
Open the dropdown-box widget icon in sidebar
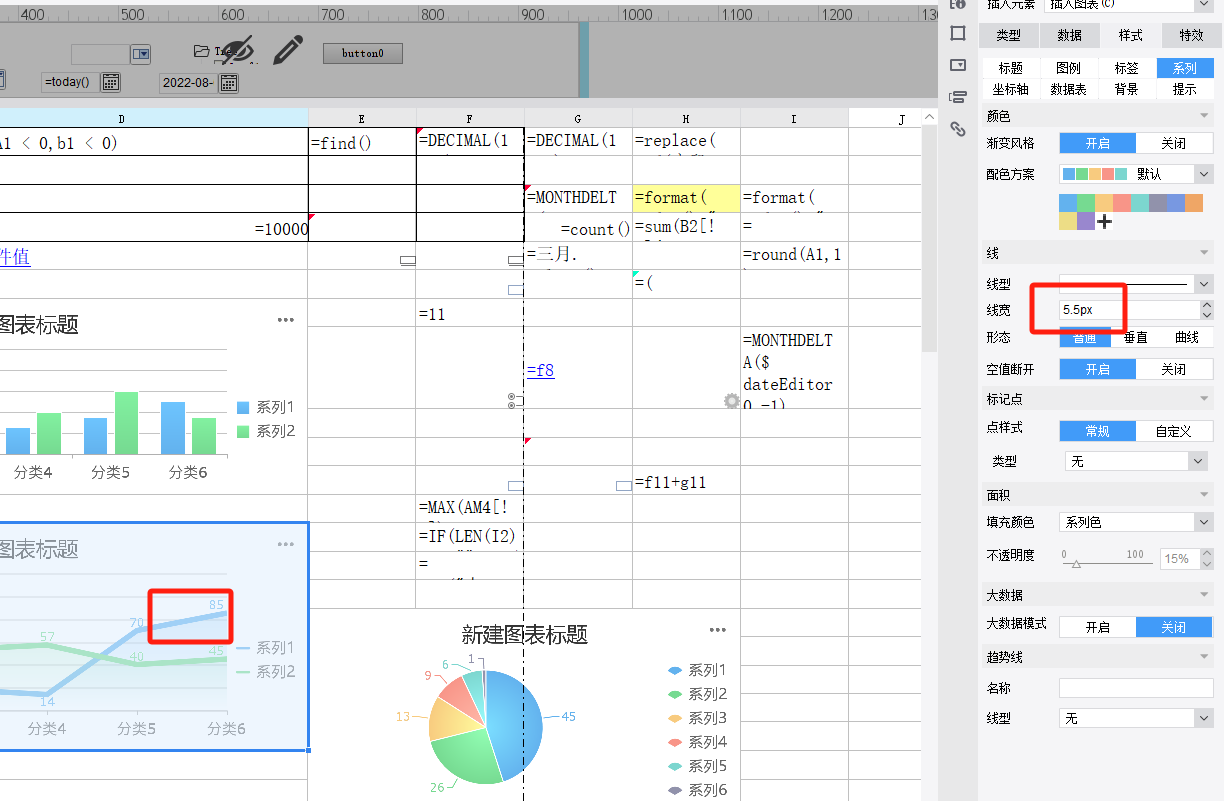[x=958, y=65]
